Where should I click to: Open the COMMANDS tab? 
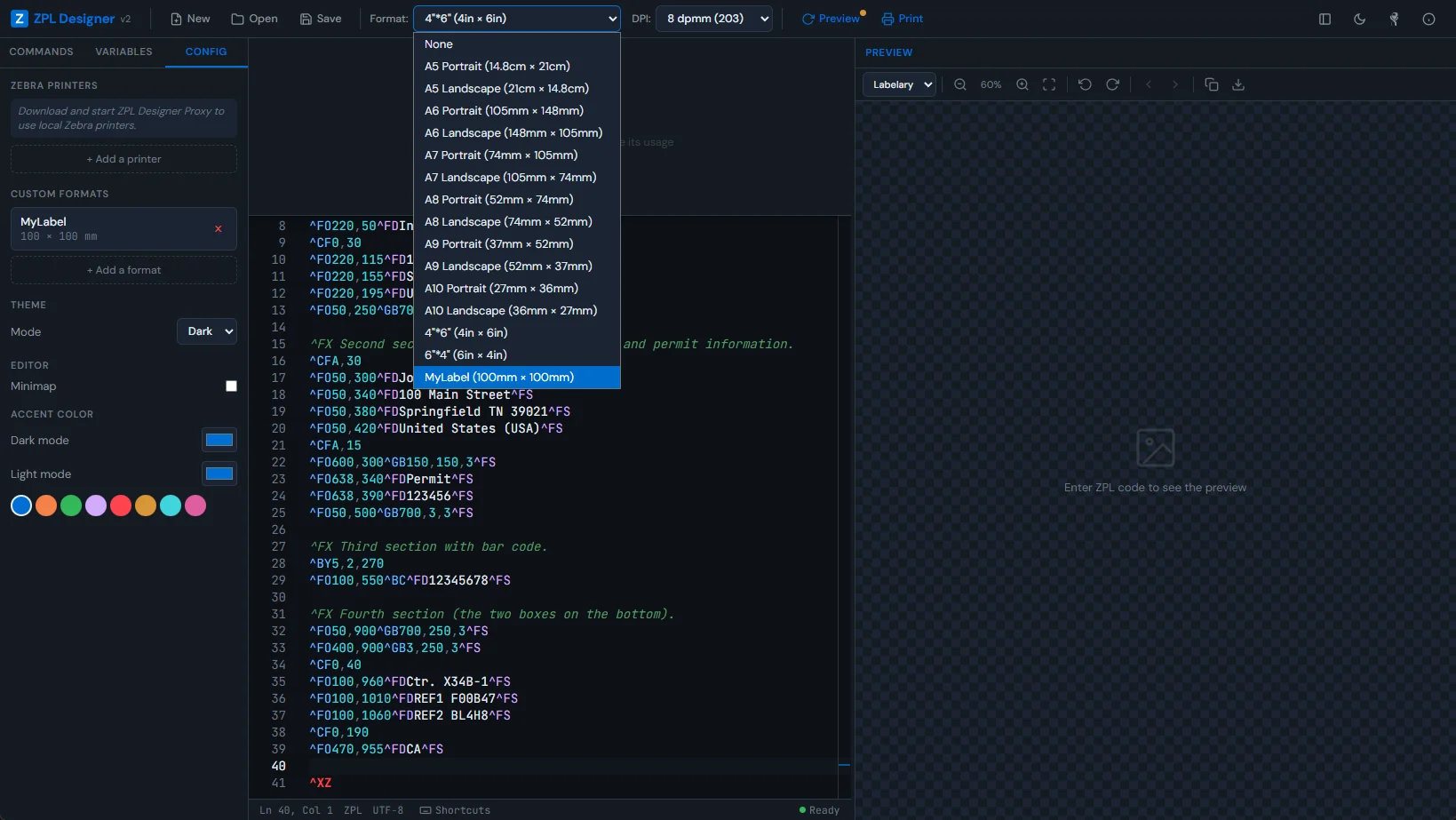(x=41, y=52)
